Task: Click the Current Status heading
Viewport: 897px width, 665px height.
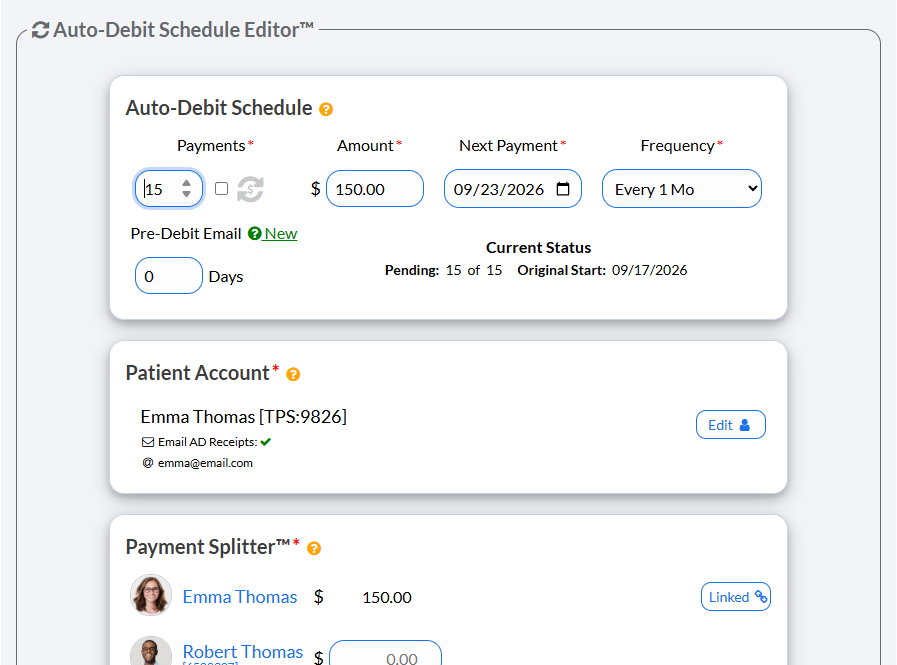Action: (538, 248)
